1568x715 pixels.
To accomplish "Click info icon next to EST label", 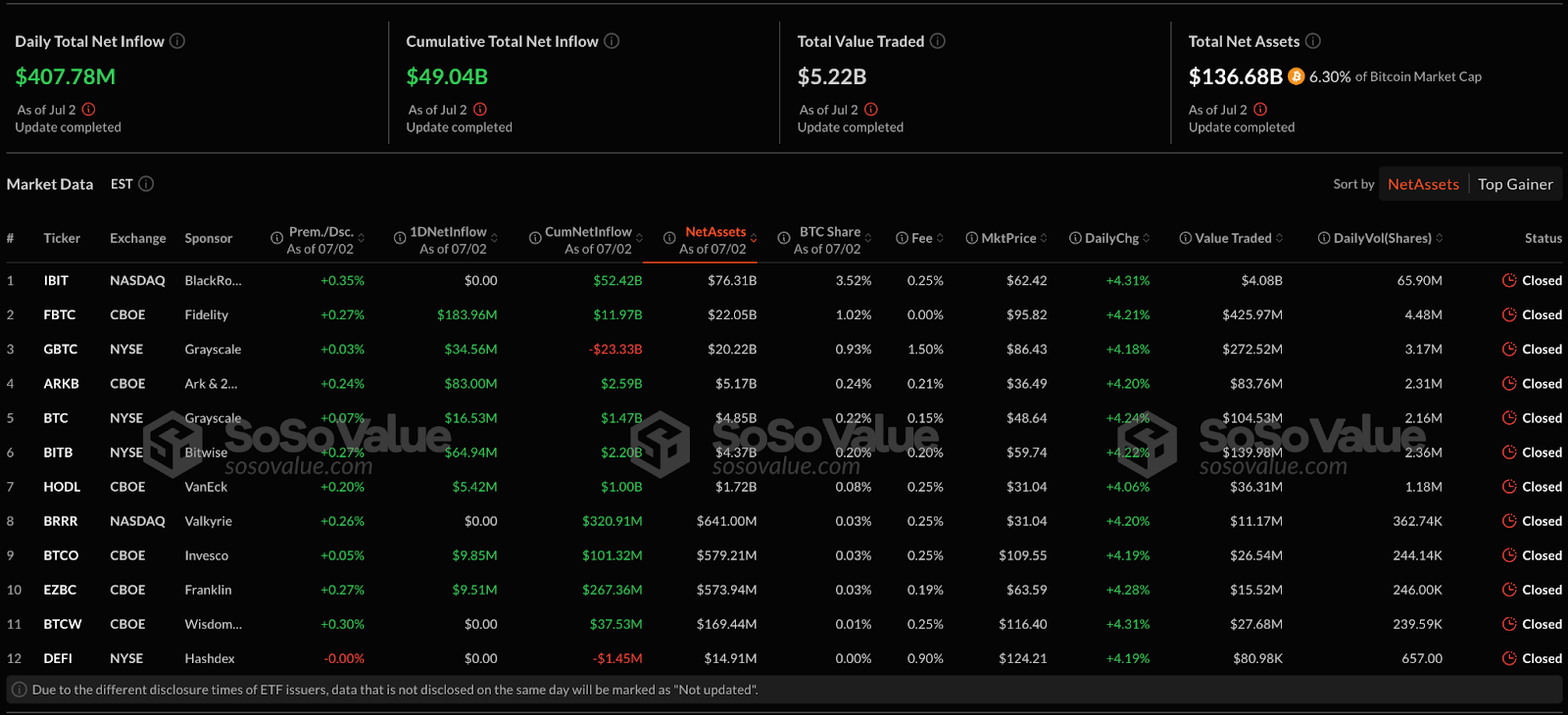I will click(146, 184).
